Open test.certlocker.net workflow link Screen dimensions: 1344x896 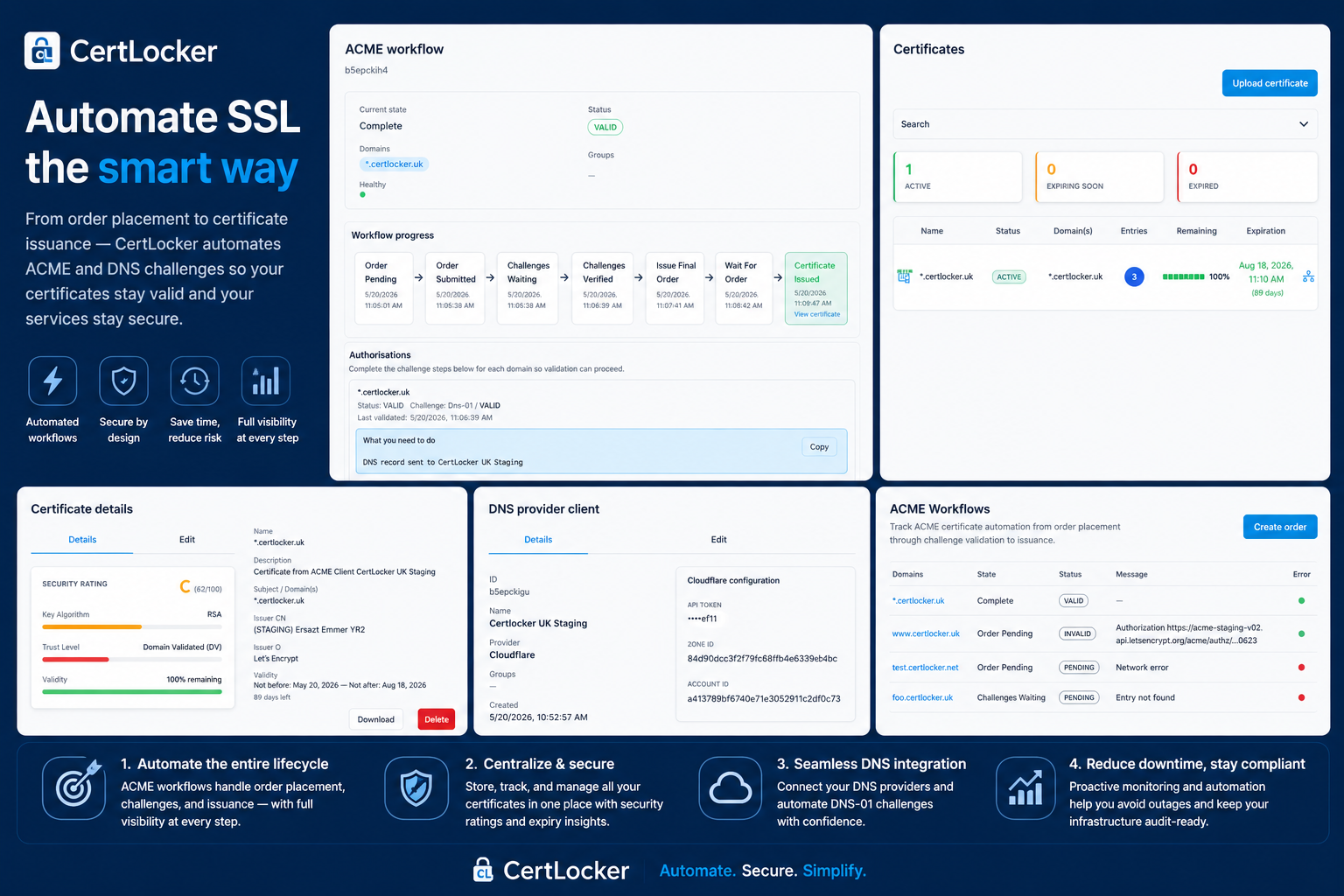coord(925,668)
